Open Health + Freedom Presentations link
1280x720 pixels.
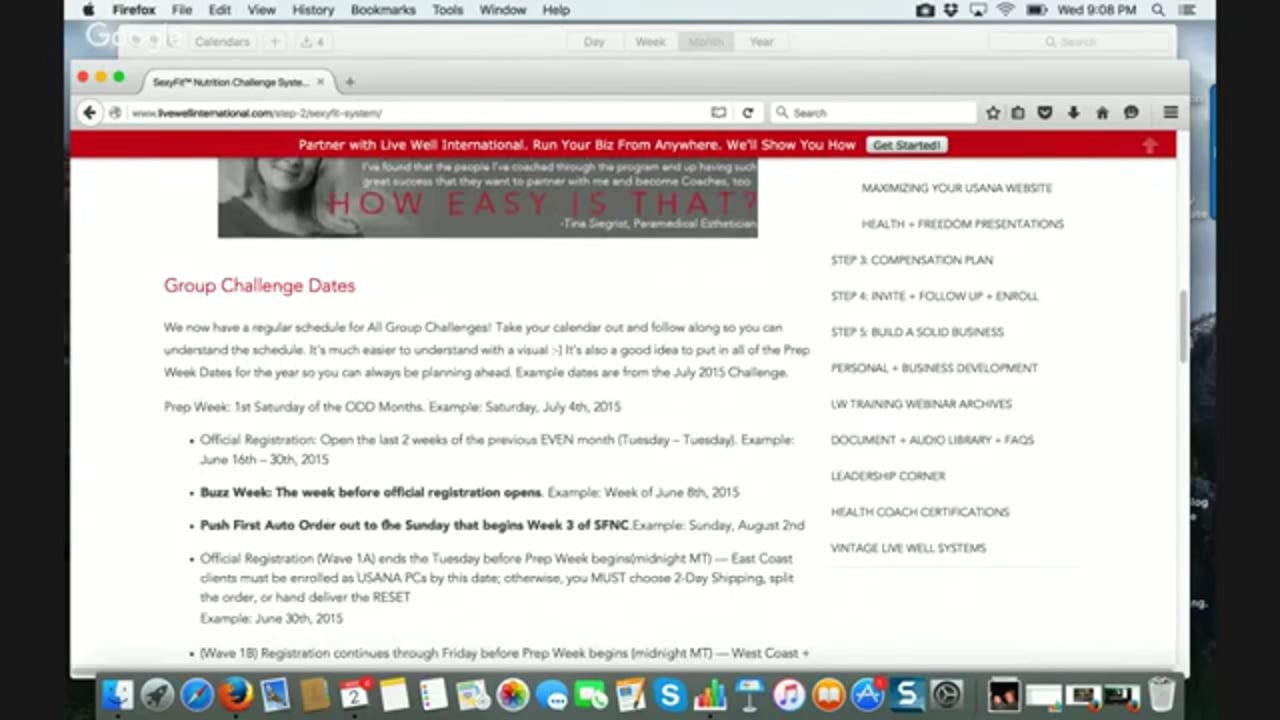(x=962, y=224)
